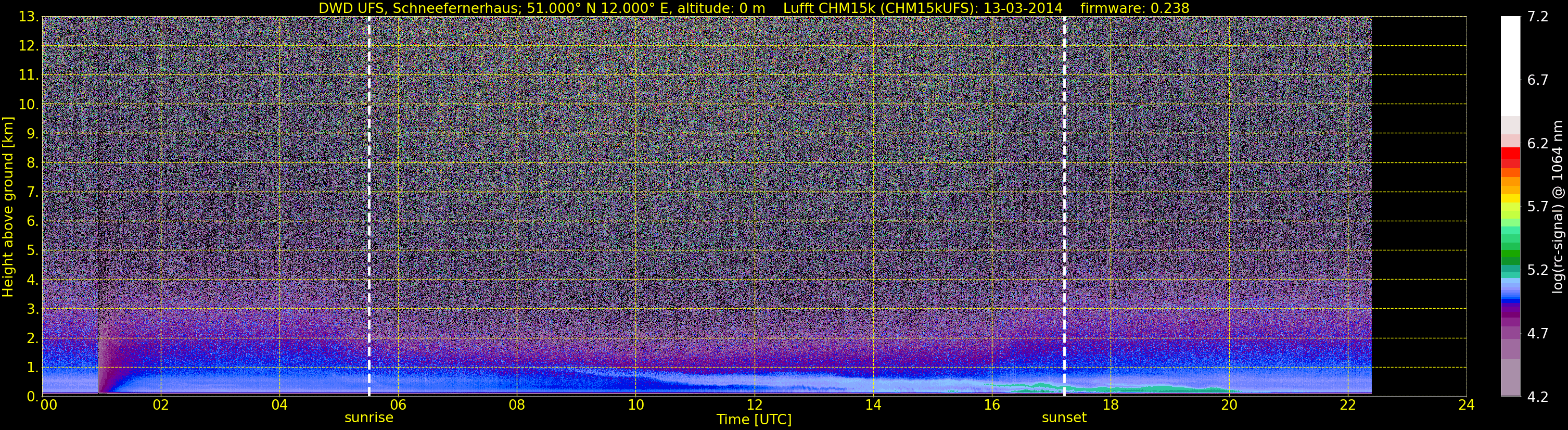Click the 5.7 colorbar tick label
The width and height of the screenshot is (1568, 430).
point(1538,207)
